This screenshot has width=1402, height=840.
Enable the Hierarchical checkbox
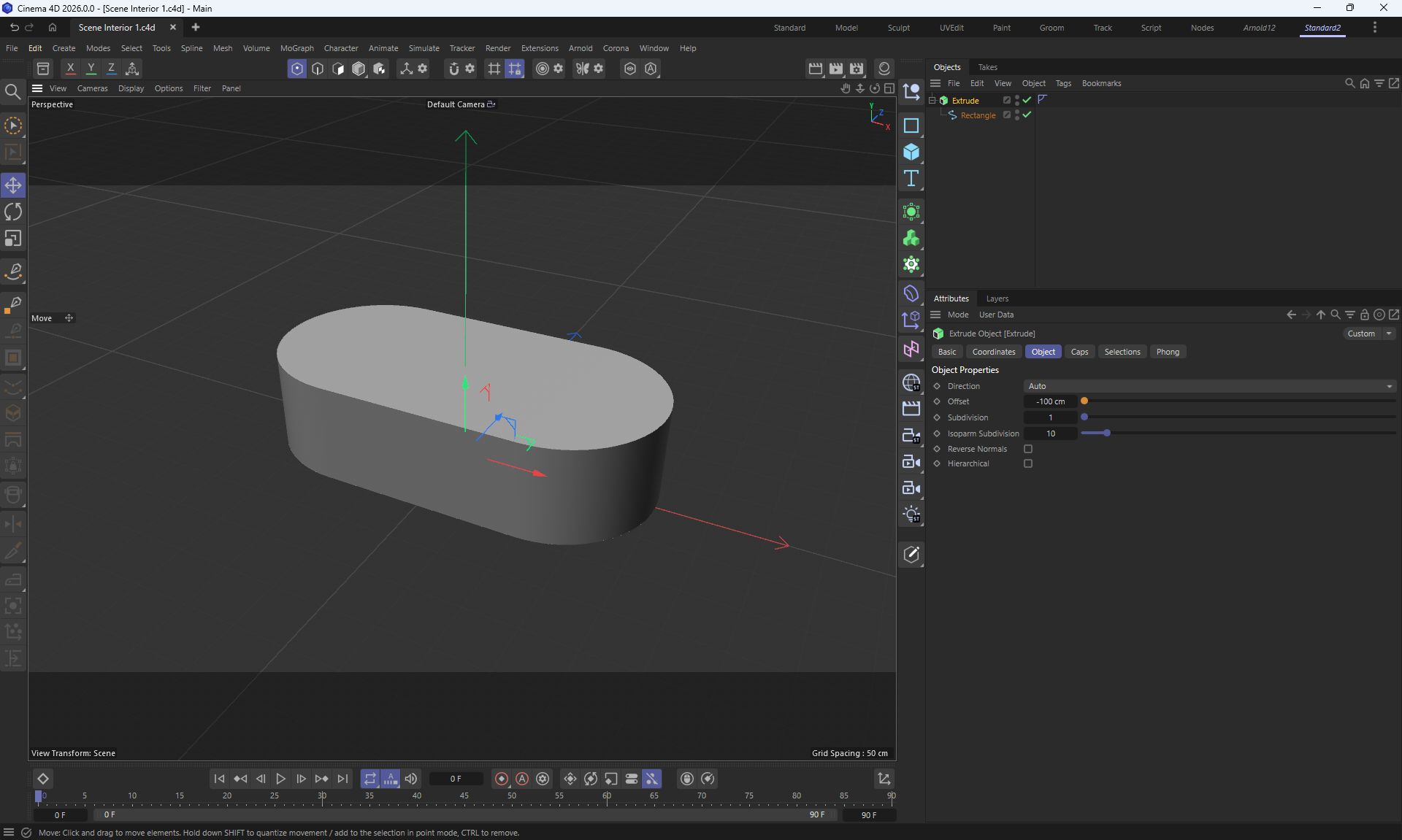pos(1028,463)
